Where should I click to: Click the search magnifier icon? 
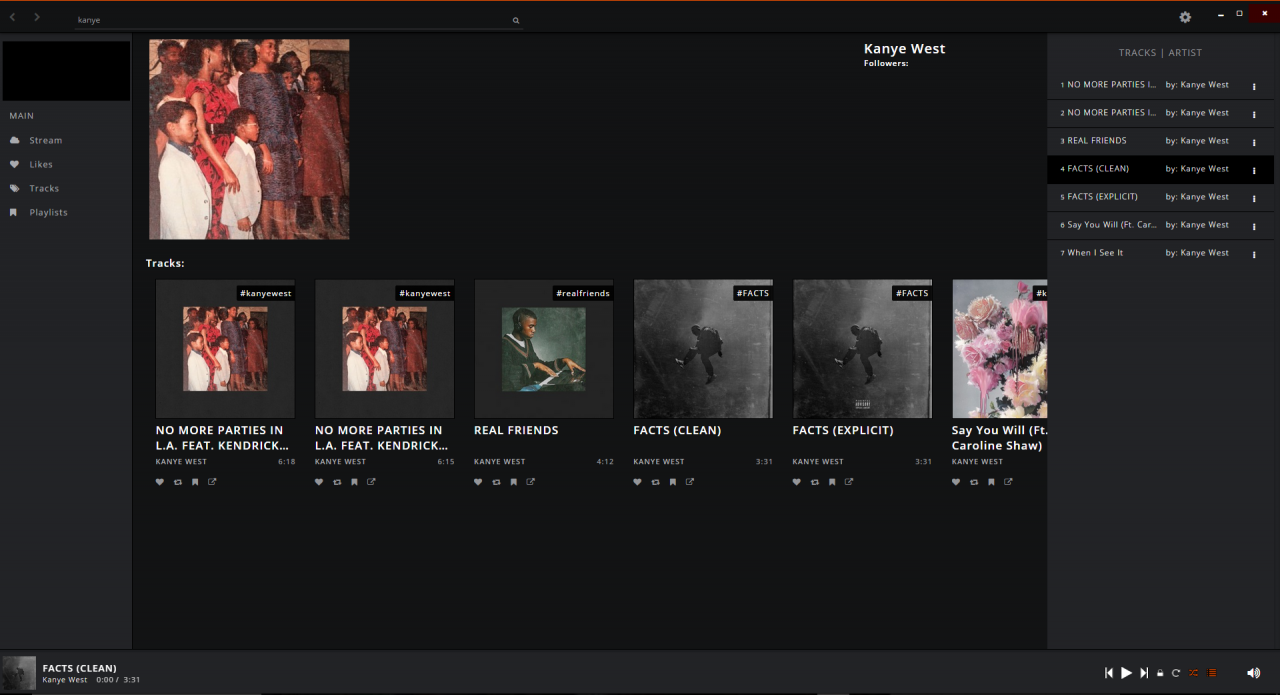click(x=516, y=20)
